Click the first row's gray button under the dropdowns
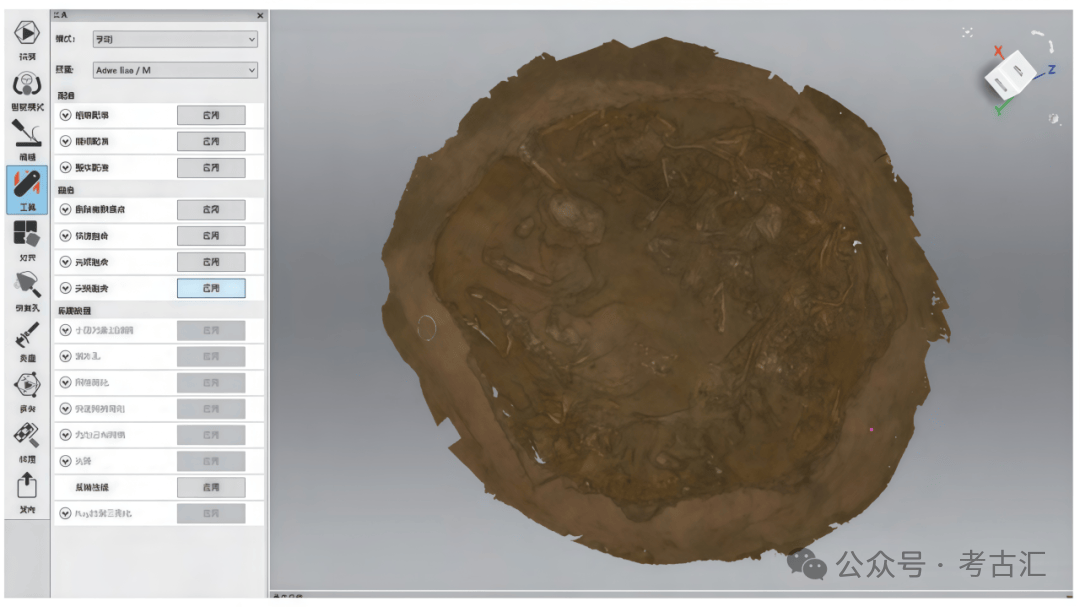This screenshot has height=607, width=1080. click(211, 115)
